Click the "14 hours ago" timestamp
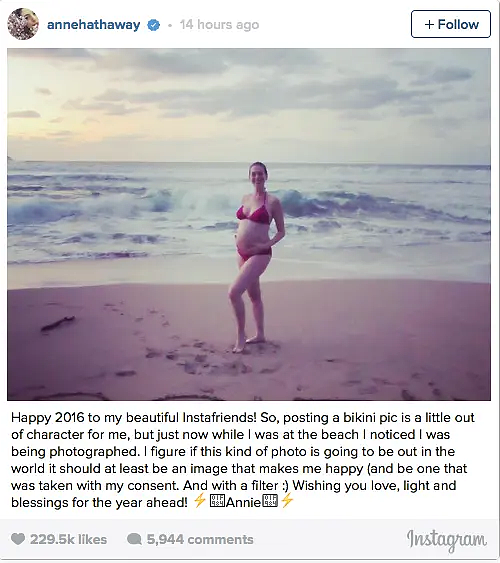The height and width of the screenshot is (563, 500). (x=219, y=25)
